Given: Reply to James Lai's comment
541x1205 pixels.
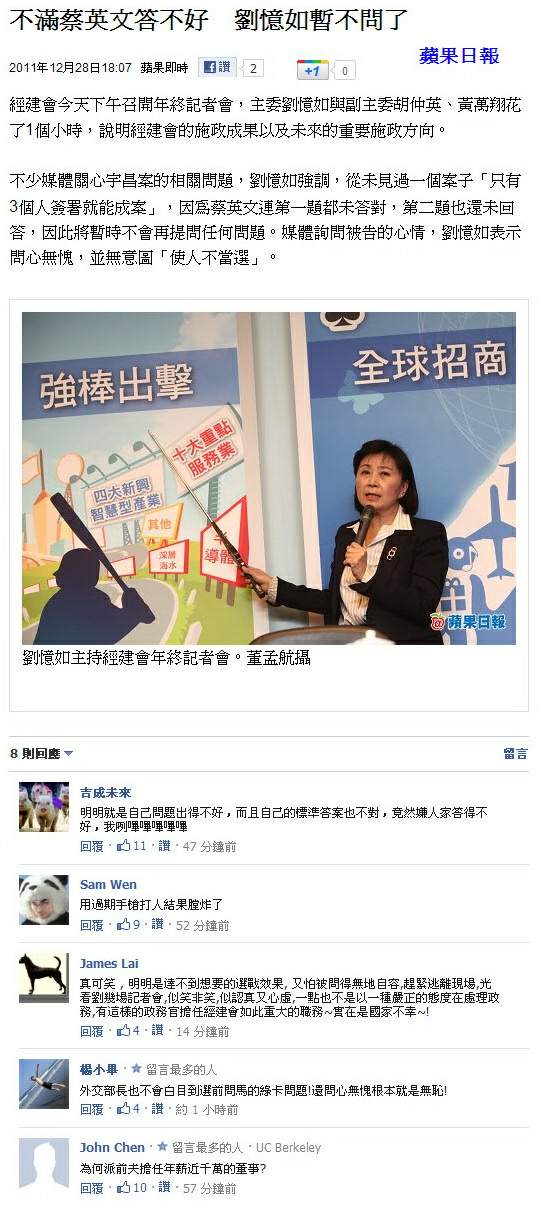Looking at the screenshot, I should click(91, 1031).
